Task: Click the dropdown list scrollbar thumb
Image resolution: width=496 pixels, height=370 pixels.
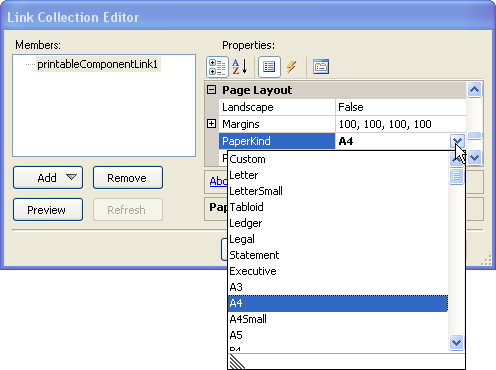Action: (x=456, y=176)
